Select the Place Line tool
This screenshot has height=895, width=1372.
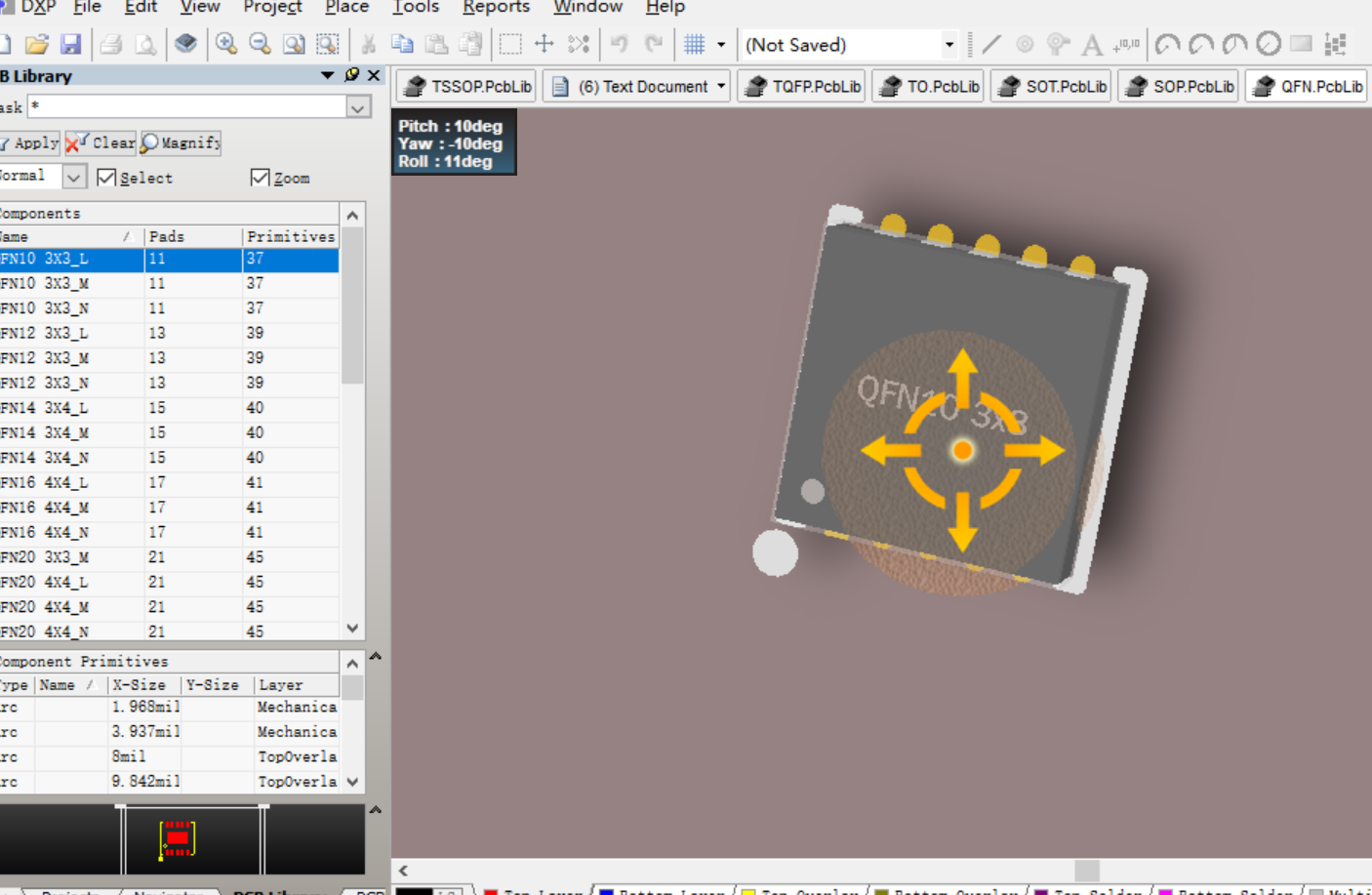coord(991,44)
